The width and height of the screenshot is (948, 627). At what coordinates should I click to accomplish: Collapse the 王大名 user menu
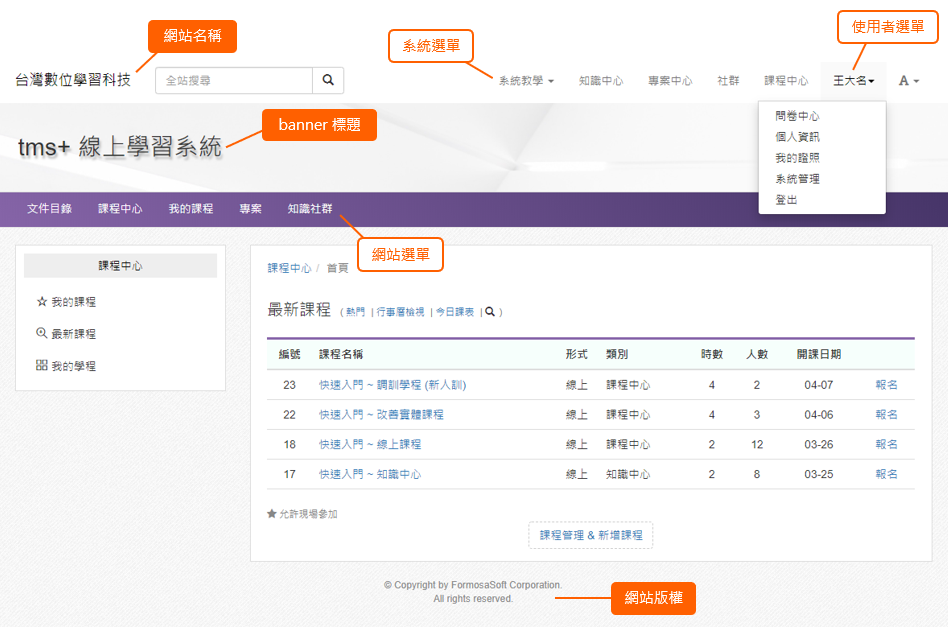tap(853, 81)
